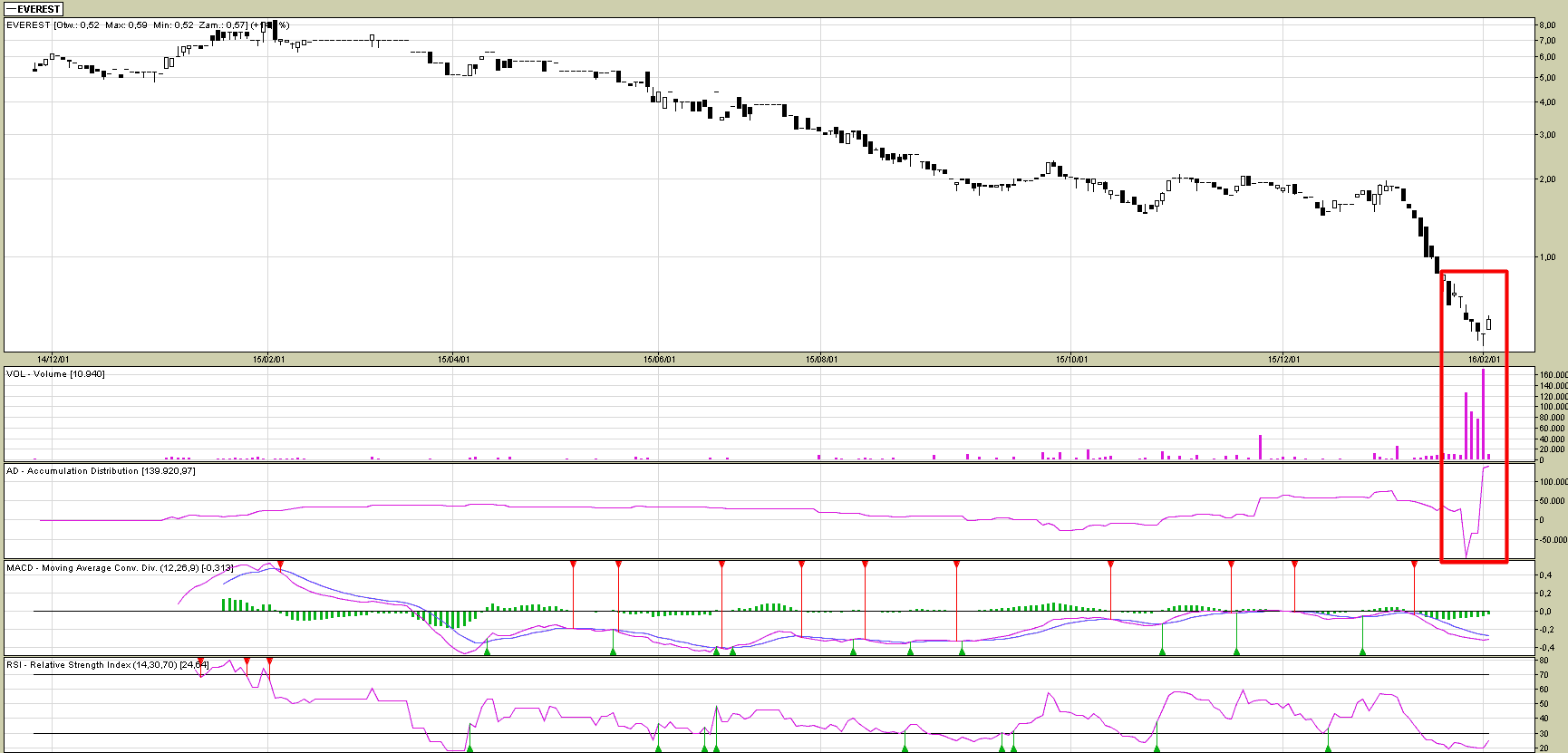1568x753 pixels.
Task: Click the MACD indicator panel title
Action: 118,568
